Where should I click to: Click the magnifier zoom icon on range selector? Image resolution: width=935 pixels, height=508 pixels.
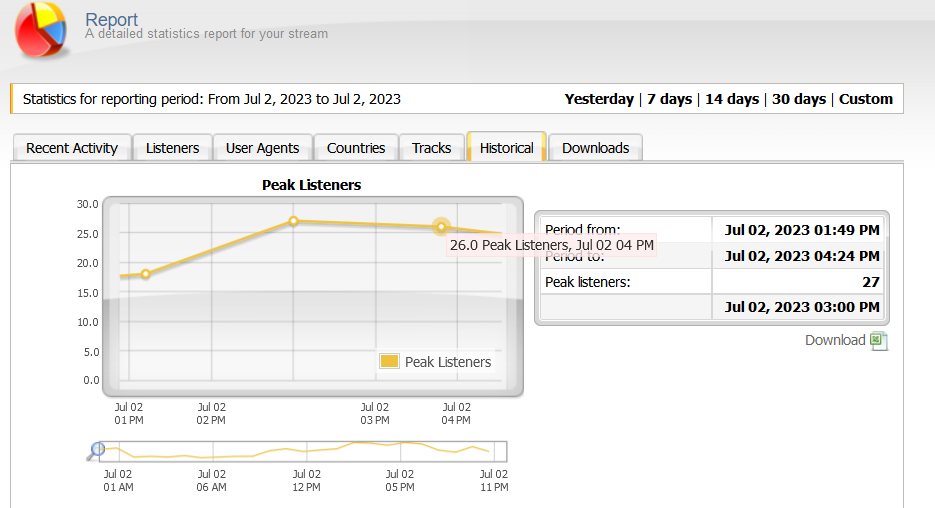pos(96,451)
